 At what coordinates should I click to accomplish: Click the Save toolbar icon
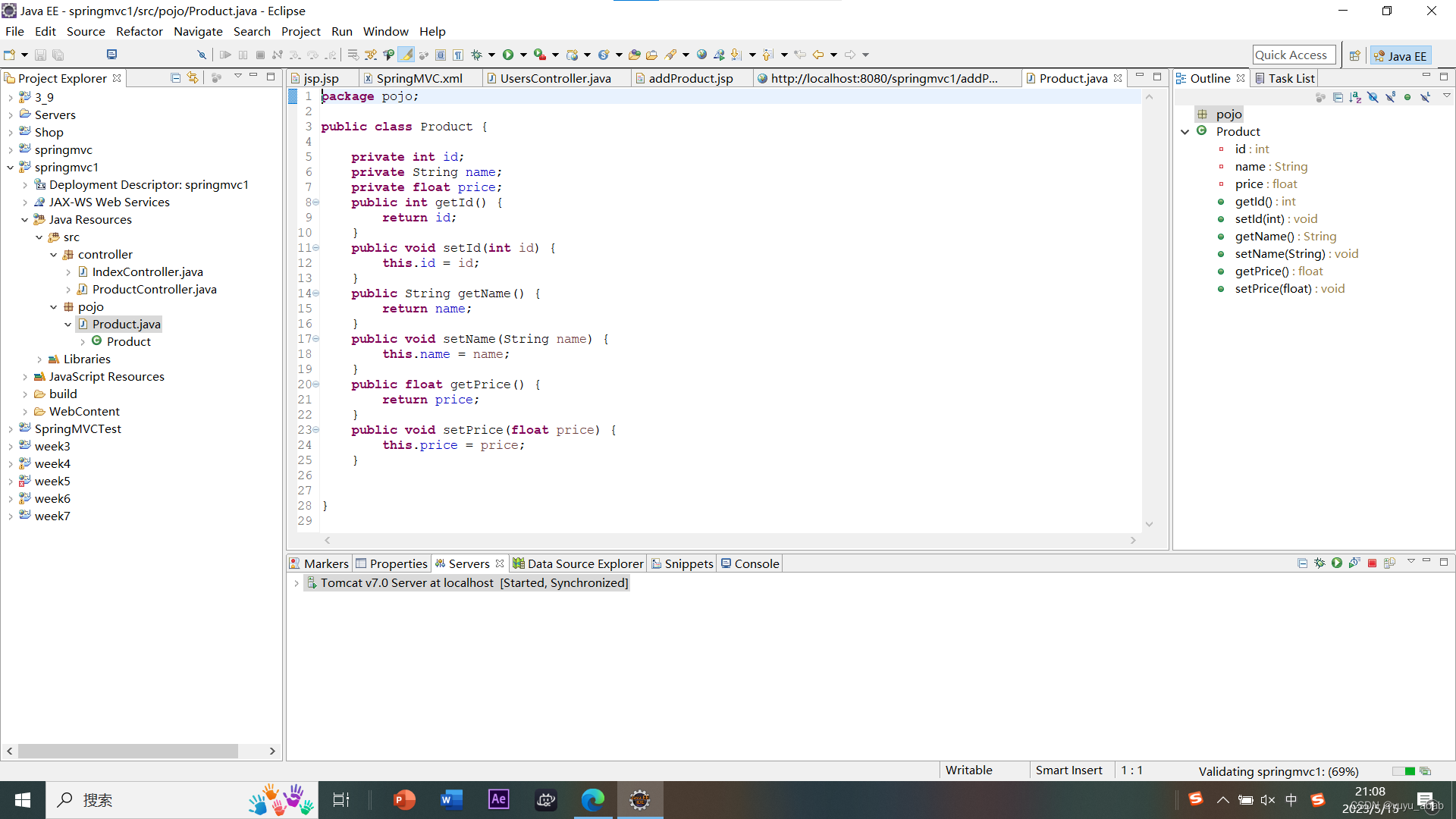tap(40, 55)
